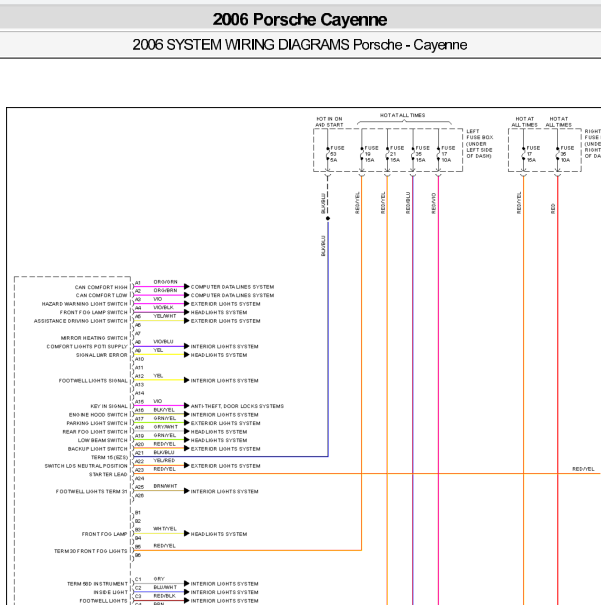Click Fuse 17 15A in the right fuse box
This screenshot has height=605, width=601.
[x=533, y=154]
